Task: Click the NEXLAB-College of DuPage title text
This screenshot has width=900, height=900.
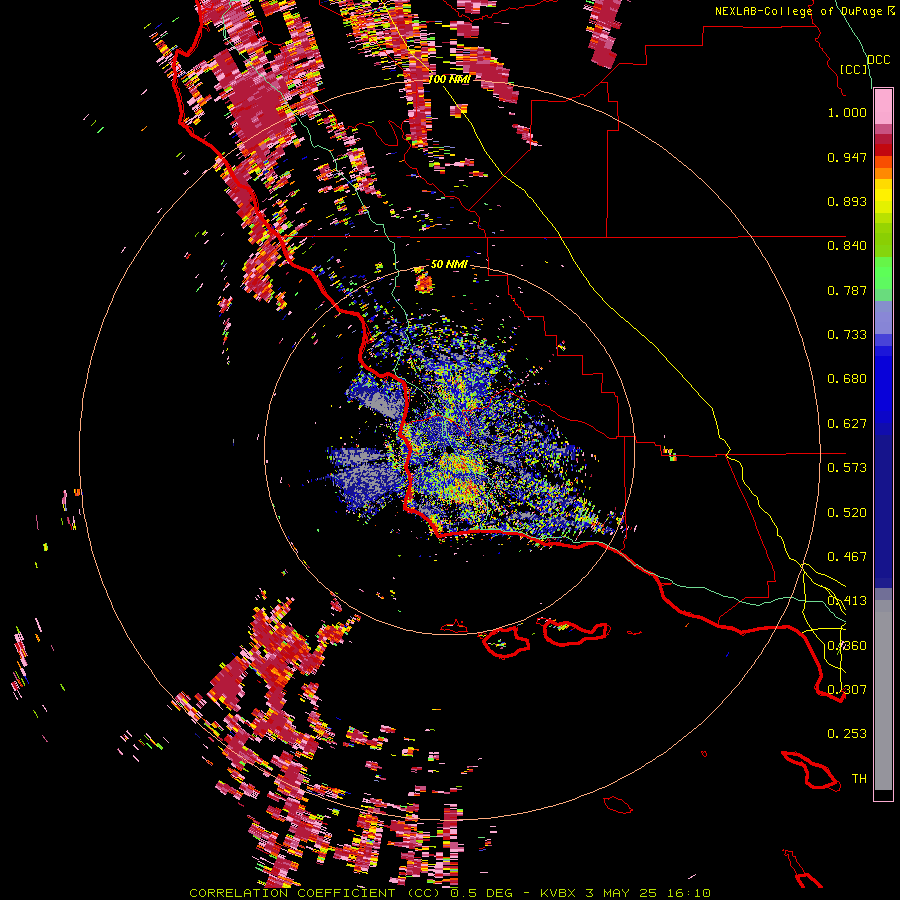Action: click(798, 11)
